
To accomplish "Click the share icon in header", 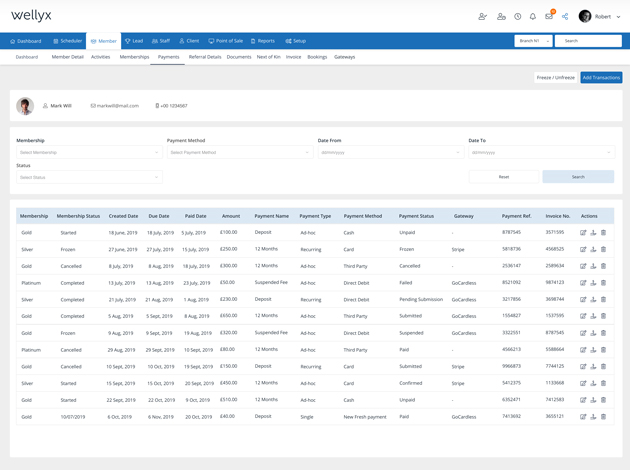I will (565, 17).
